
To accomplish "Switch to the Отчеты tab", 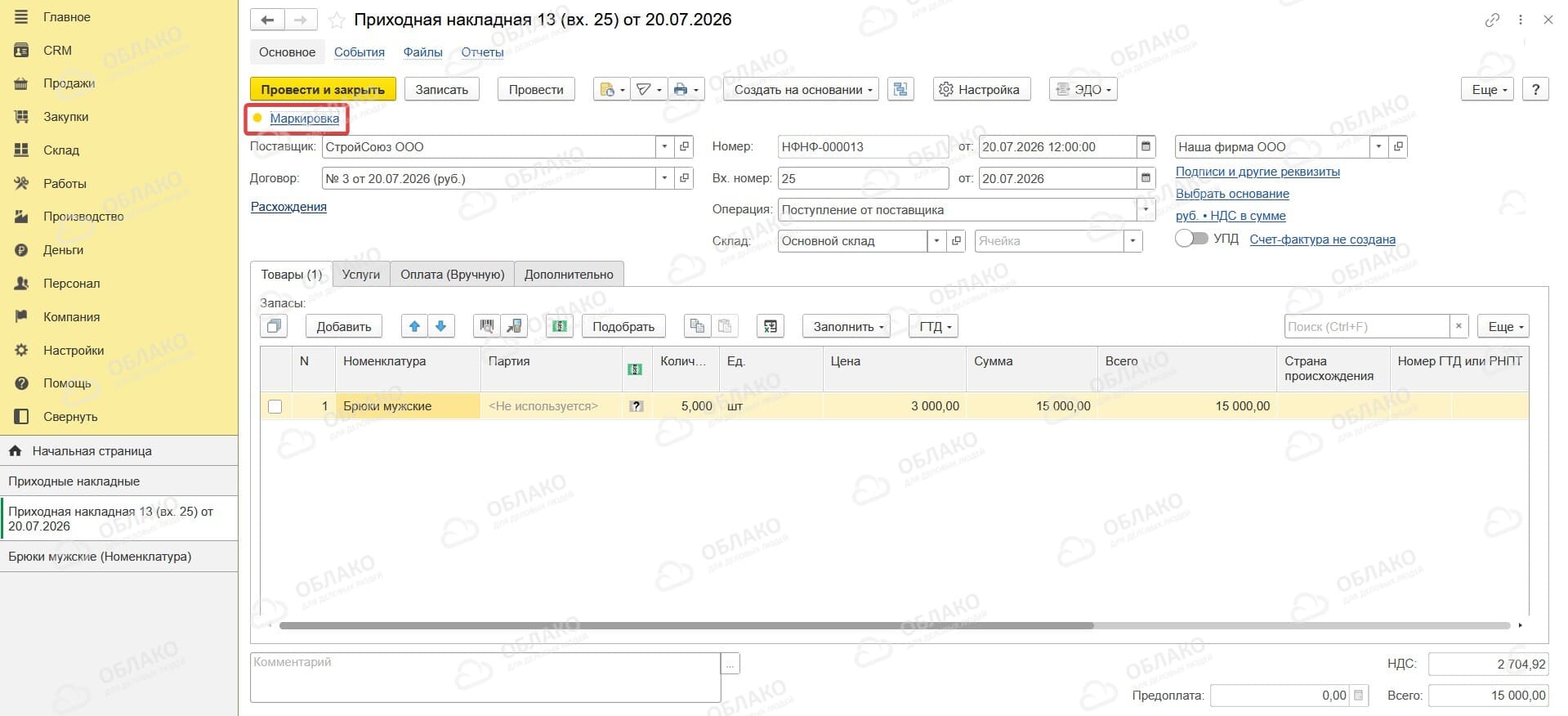I will [x=483, y=52].
